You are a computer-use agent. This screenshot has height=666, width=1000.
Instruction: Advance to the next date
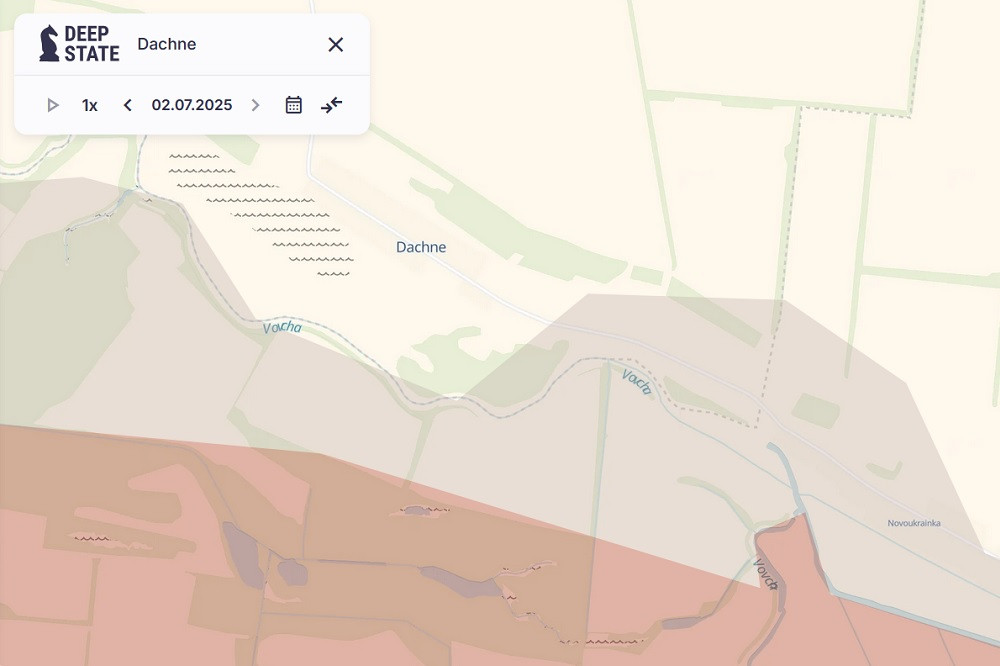(x=255, y=105)
